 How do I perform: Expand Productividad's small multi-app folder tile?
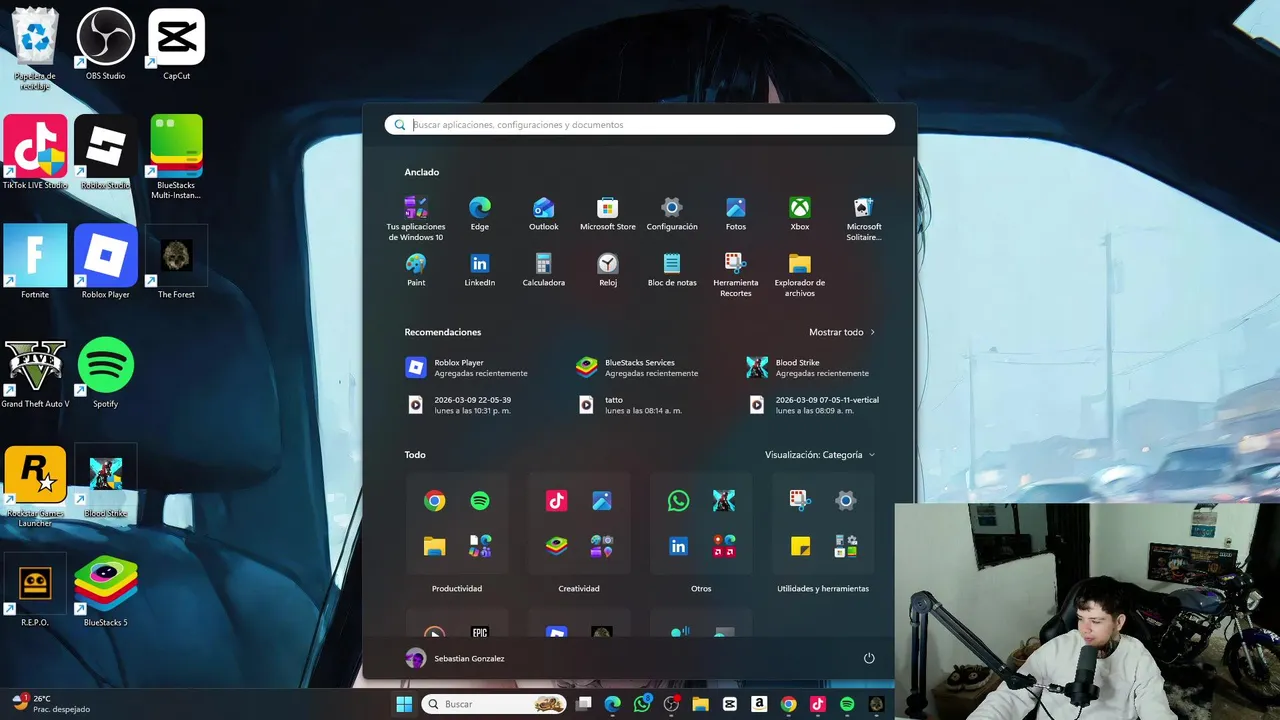coord(480,546)
